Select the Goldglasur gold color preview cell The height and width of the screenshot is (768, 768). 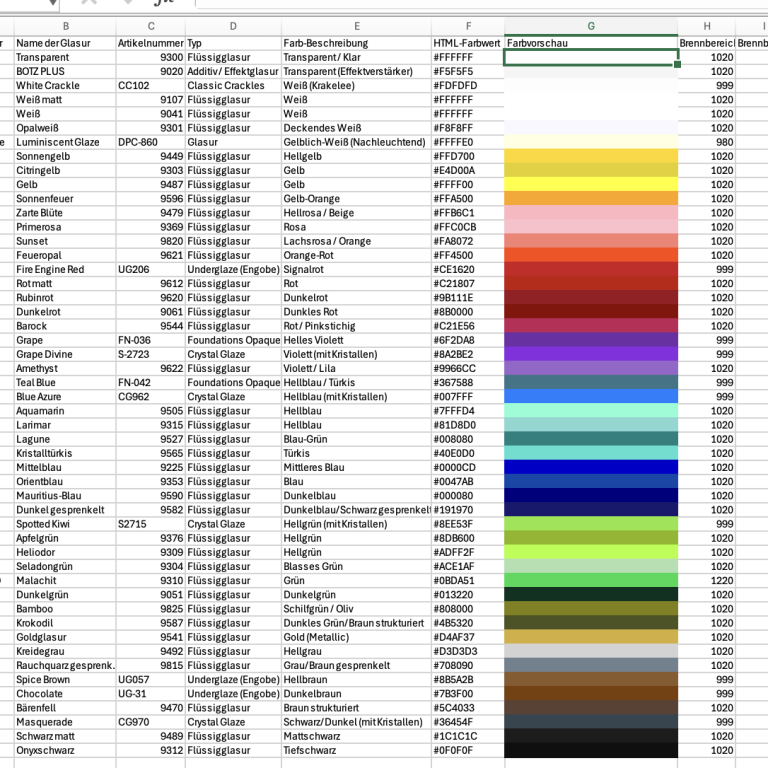tap(591, 637)
